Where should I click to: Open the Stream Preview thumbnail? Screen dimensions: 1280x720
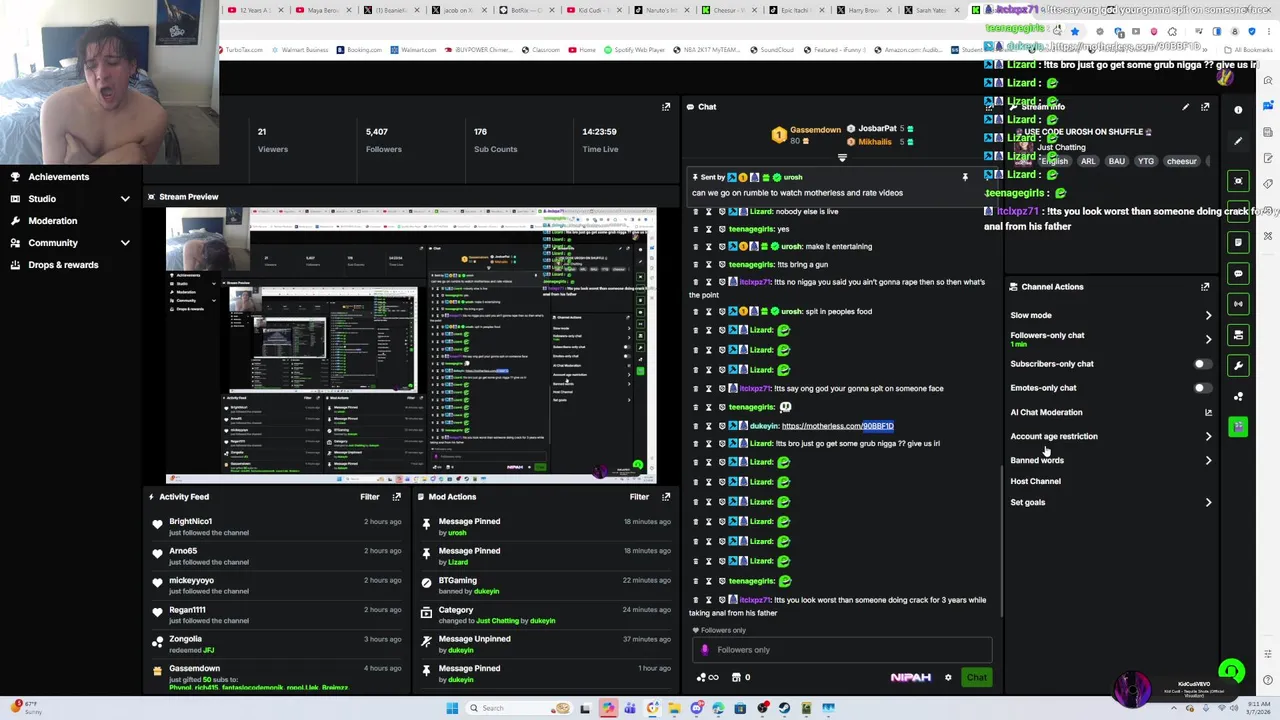[x=411, y=346]
